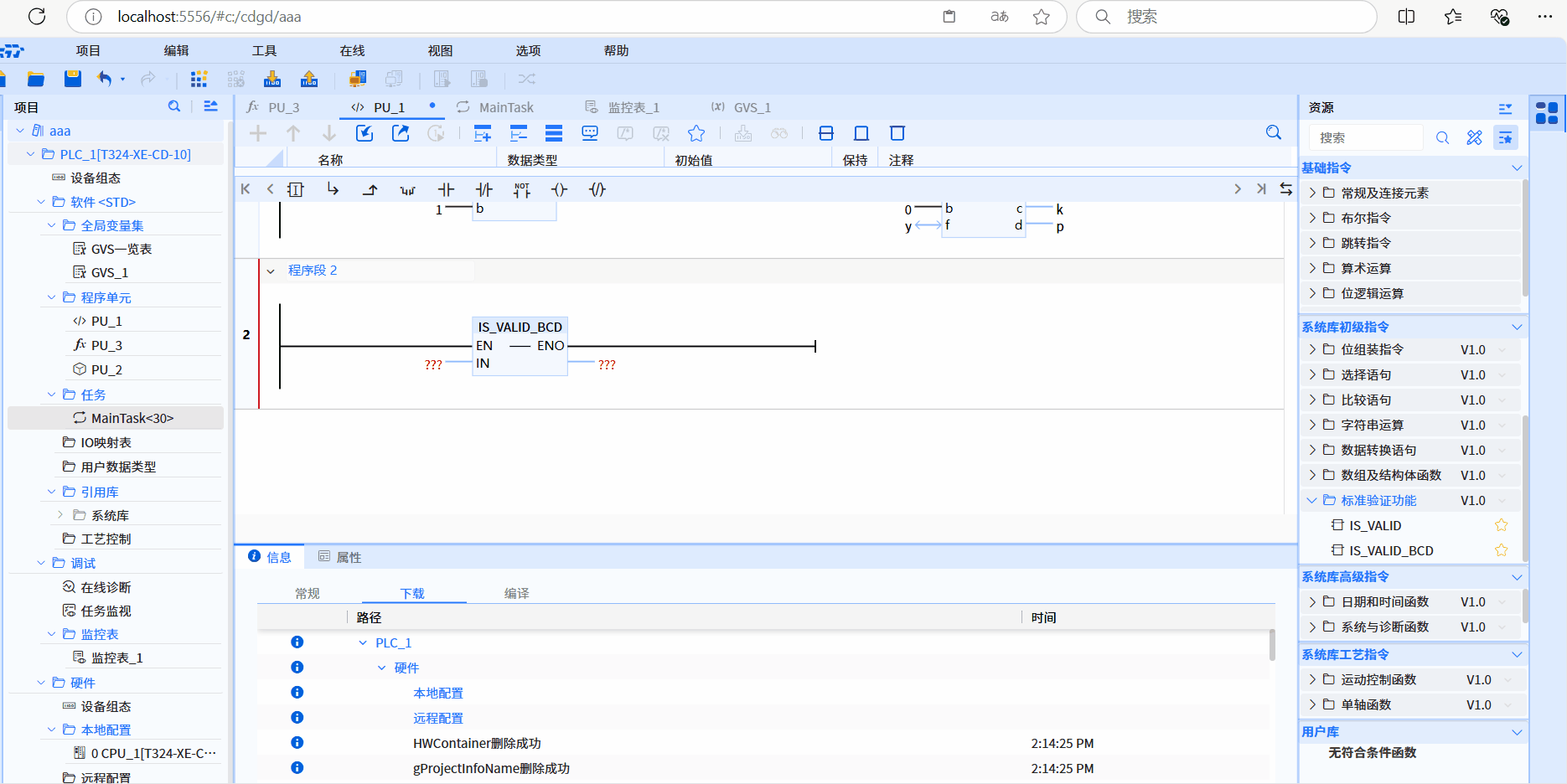Insert a NOT contact
This screenshot has width=1567, height=784.
click(521, 189)
